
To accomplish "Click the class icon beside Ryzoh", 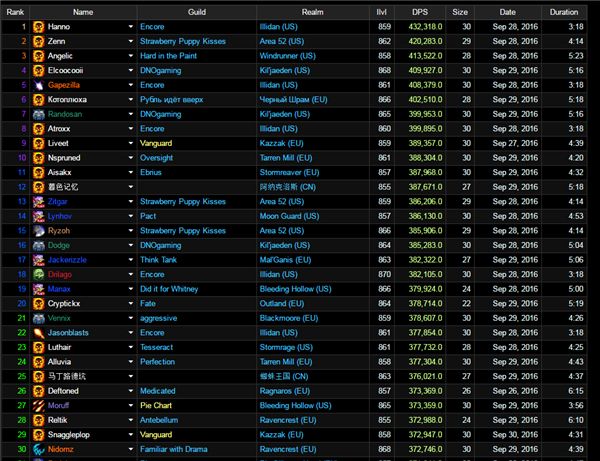I will [x=38, y=231].
